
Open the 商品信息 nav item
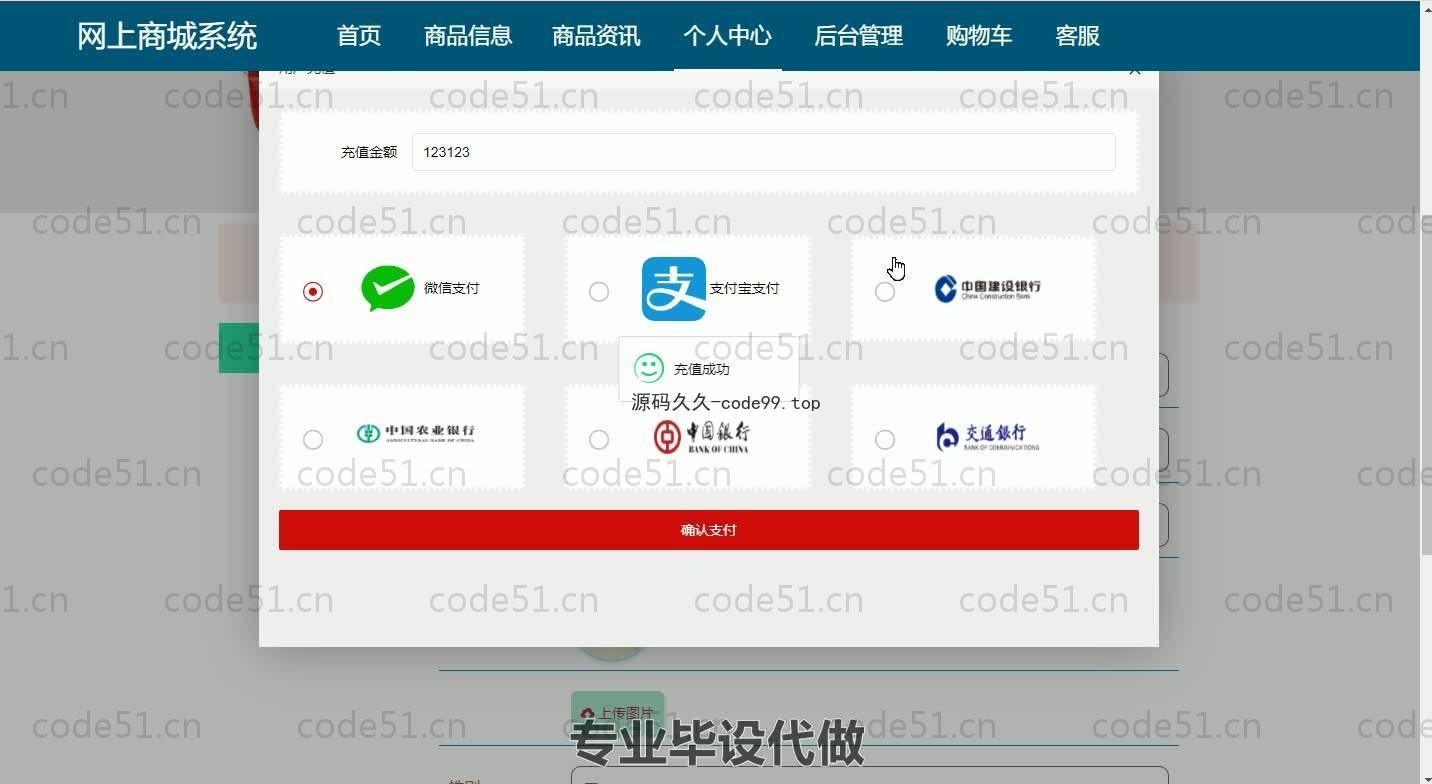(468, 36)
